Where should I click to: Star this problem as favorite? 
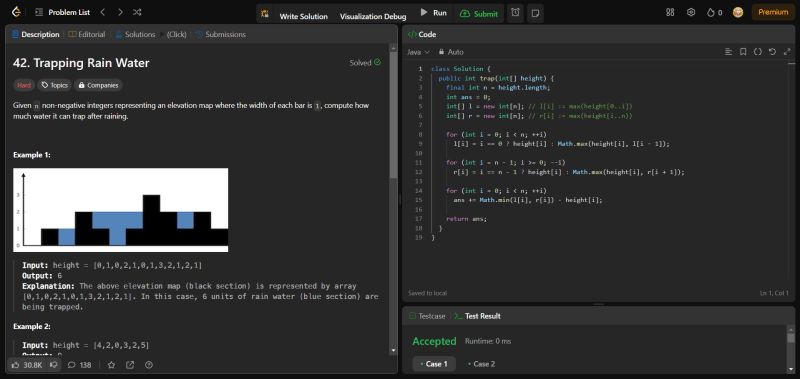[111, 365]
